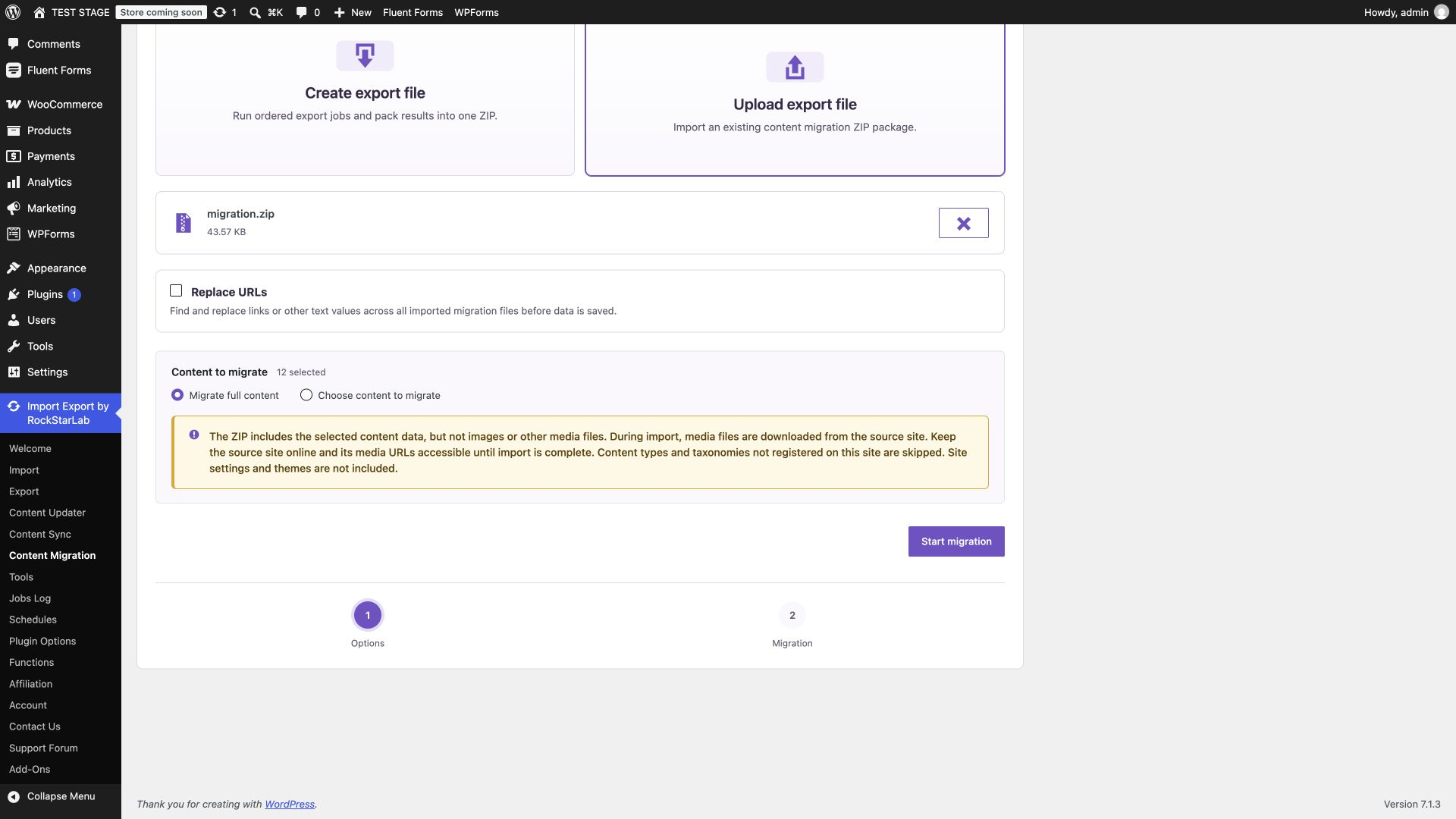Click the Start migration button

956,541
